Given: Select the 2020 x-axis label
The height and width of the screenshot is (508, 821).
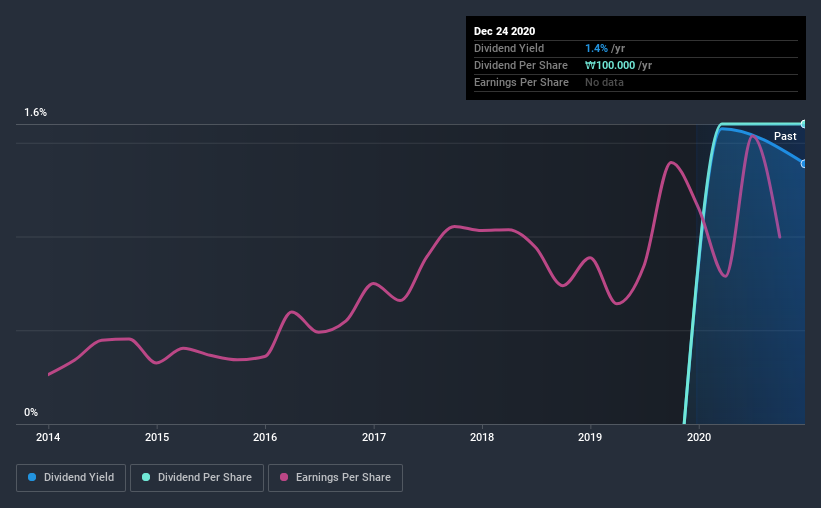Looking at the screenshot, I should pyautogui.click(x=698, y=437).
